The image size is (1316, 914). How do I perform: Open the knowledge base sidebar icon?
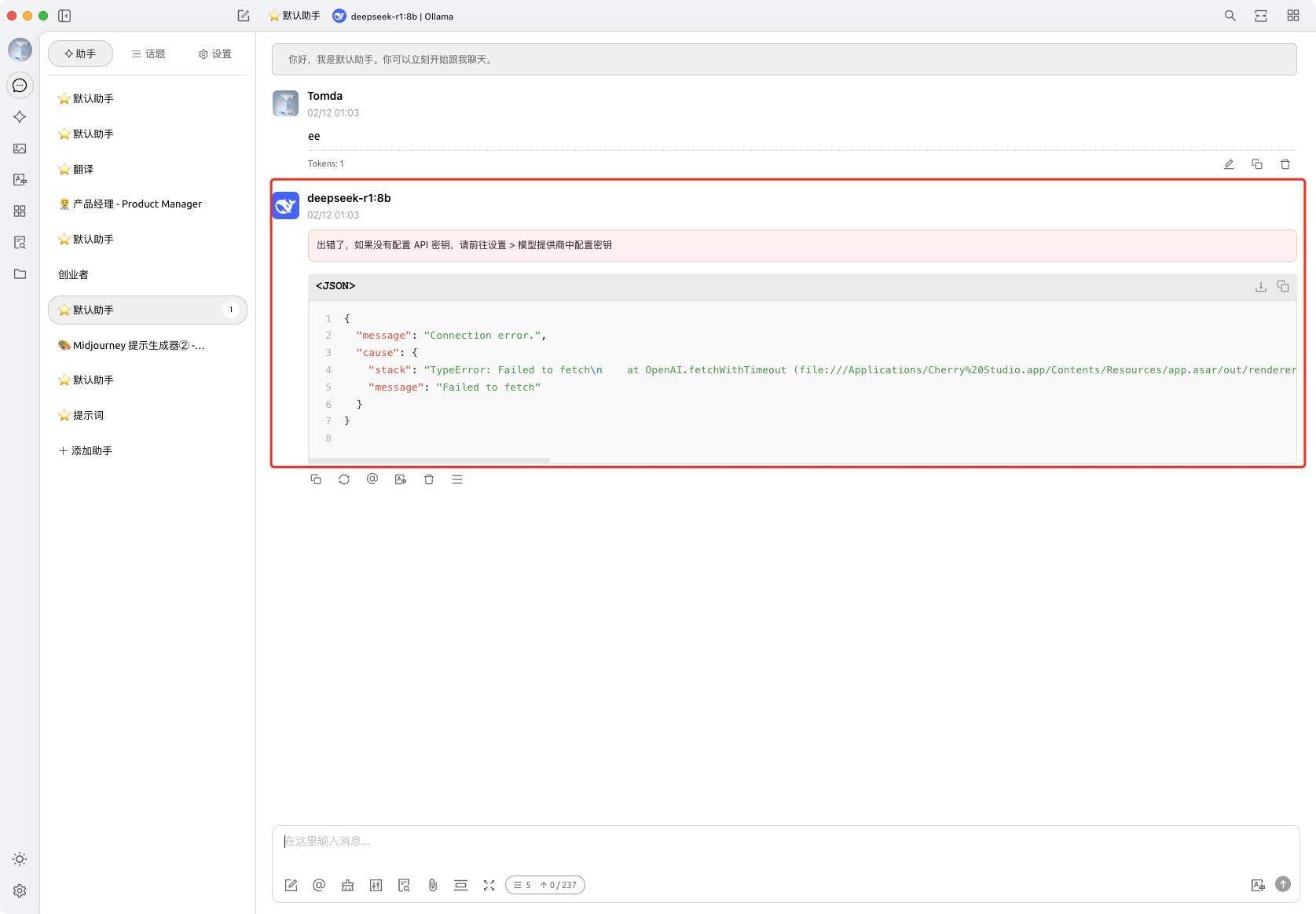[20, 242]
